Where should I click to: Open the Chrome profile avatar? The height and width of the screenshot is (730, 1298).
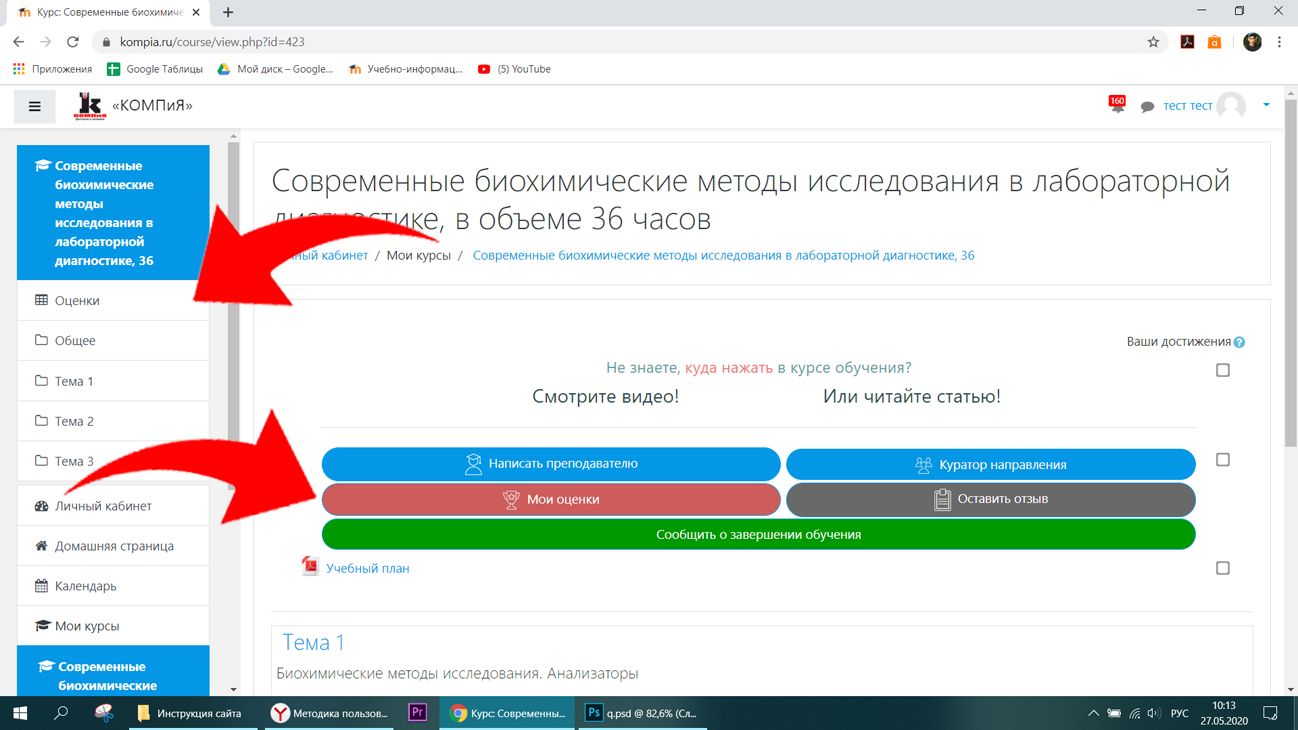pos(1252,42)
